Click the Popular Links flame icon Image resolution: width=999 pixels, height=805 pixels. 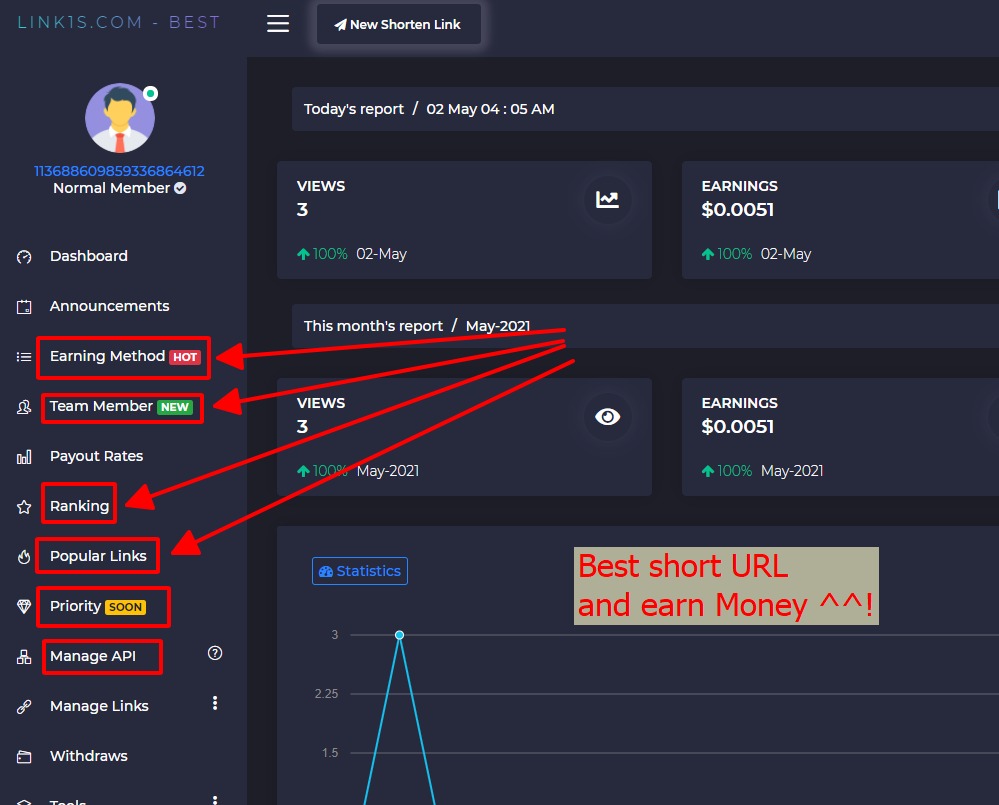tap(24, 557)
